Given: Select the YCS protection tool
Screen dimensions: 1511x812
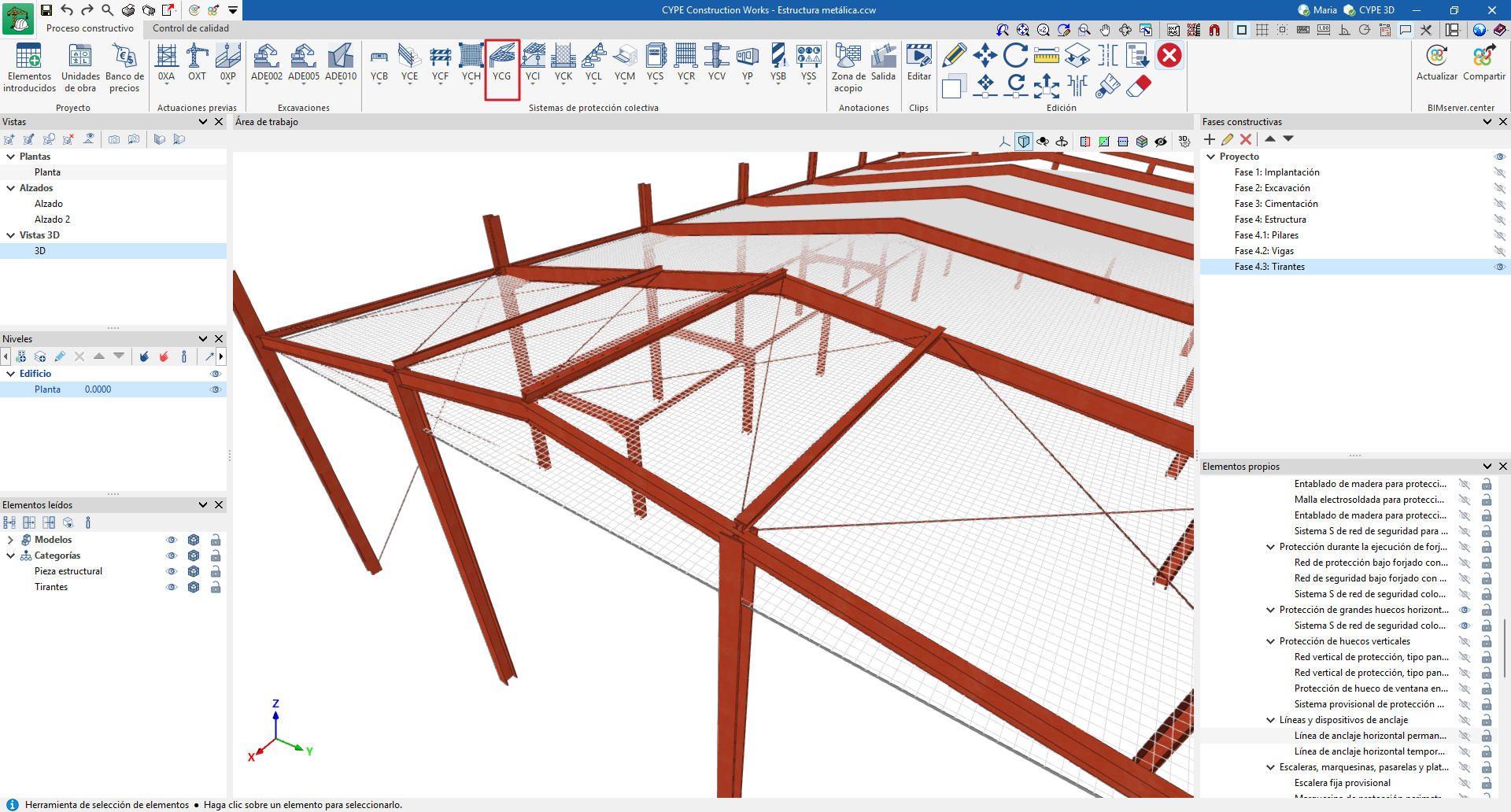Looking at the screenshot, I should point(656,63).
